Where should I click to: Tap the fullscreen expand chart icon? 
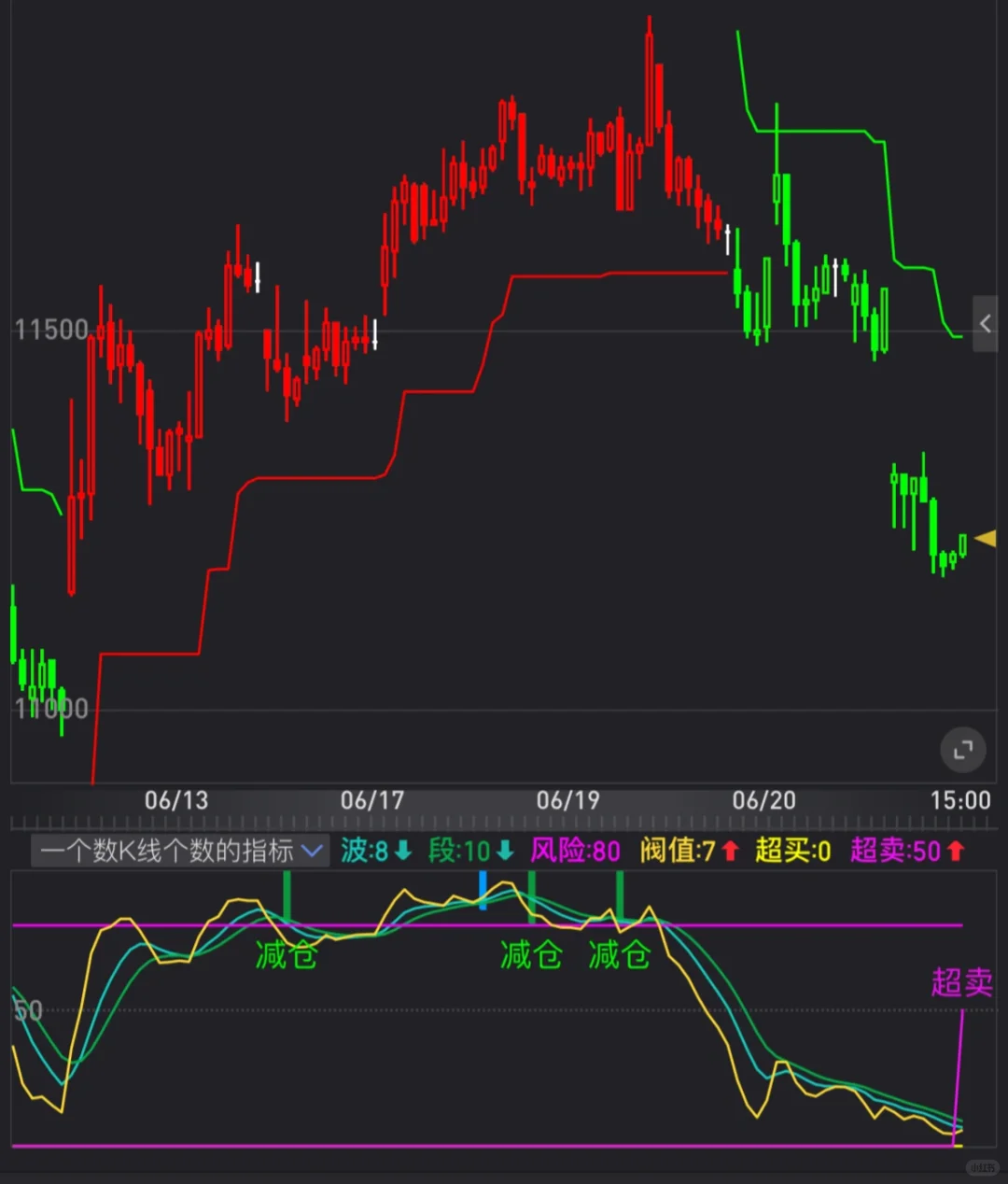(x=962, y=751)
